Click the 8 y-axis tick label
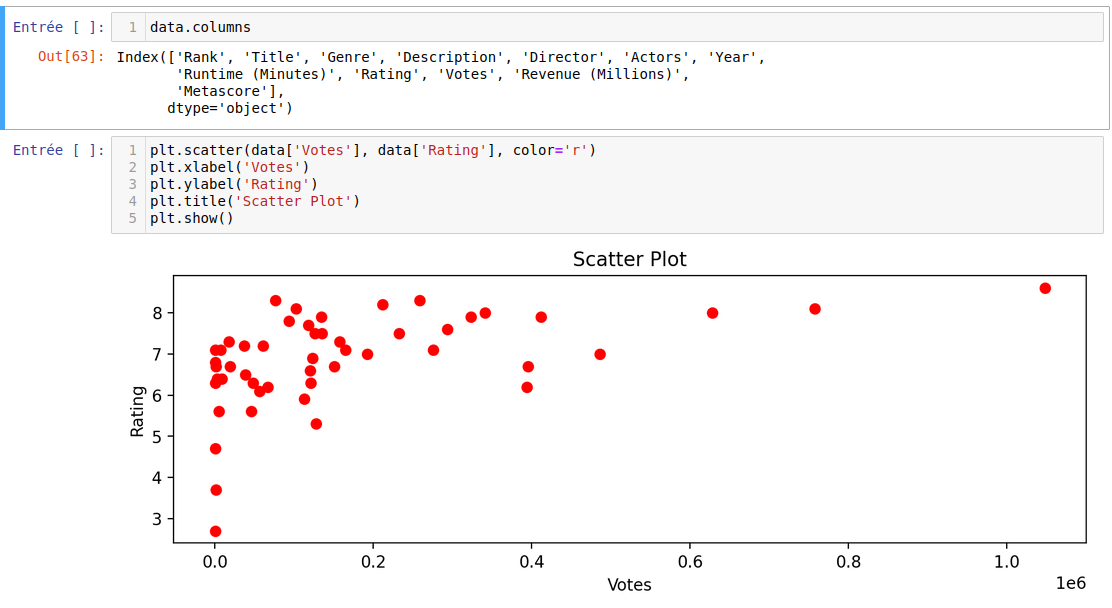Viewport: 1112px width, 608px height. [156, 313]
